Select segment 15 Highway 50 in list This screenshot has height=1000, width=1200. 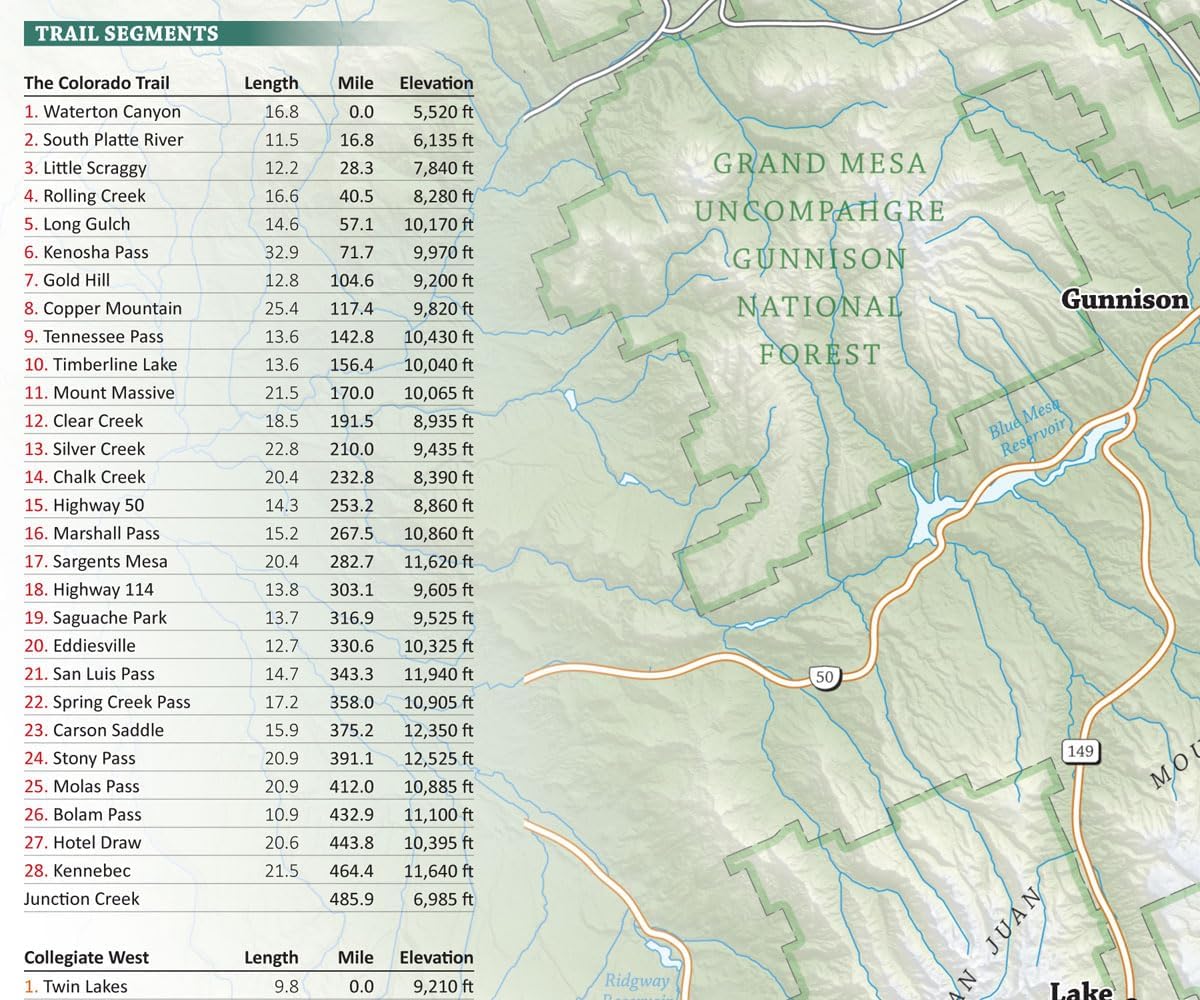coord(87,505)
